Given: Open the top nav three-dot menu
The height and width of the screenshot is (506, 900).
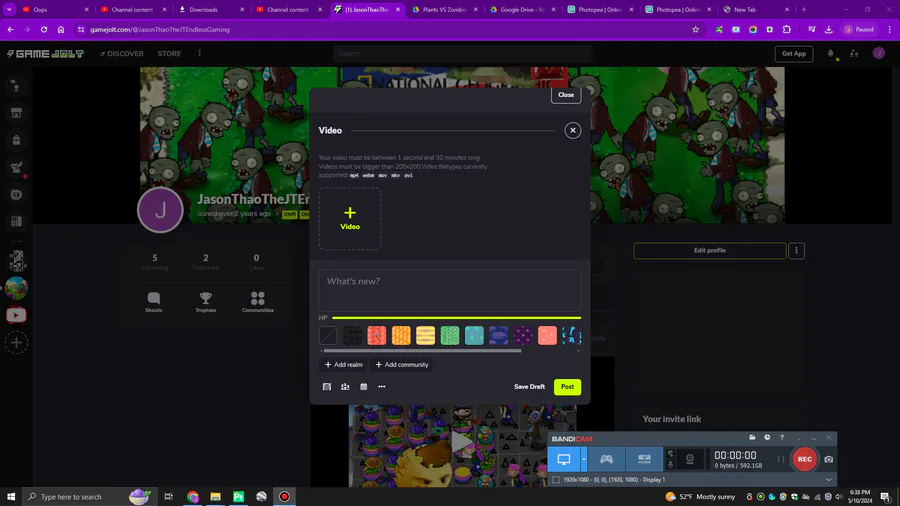Looking at the screenshot, I should pyautogui.click(x=200, y=53).
